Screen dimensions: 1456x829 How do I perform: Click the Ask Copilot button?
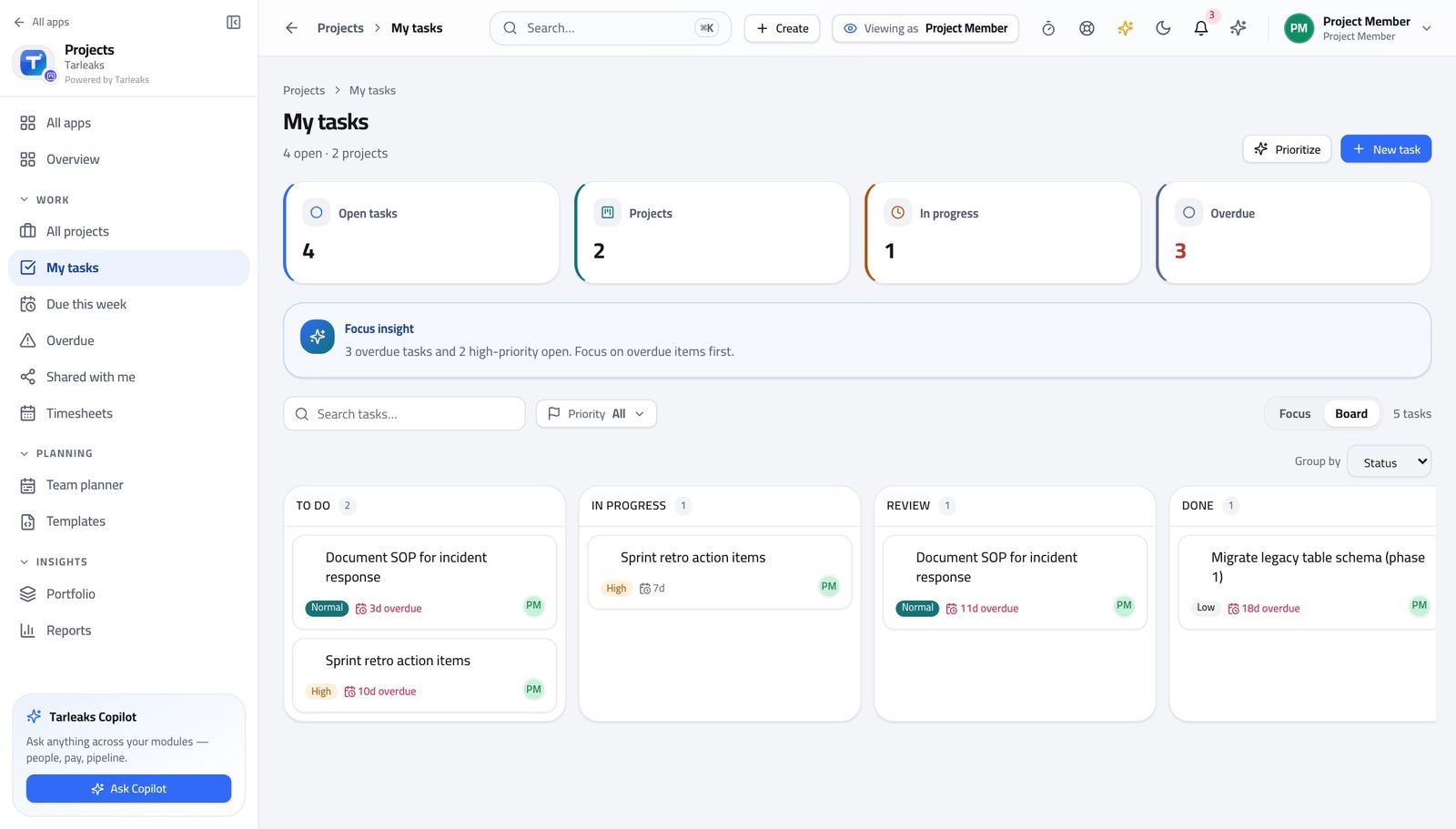pyautogui.click(x=128, y=789)
